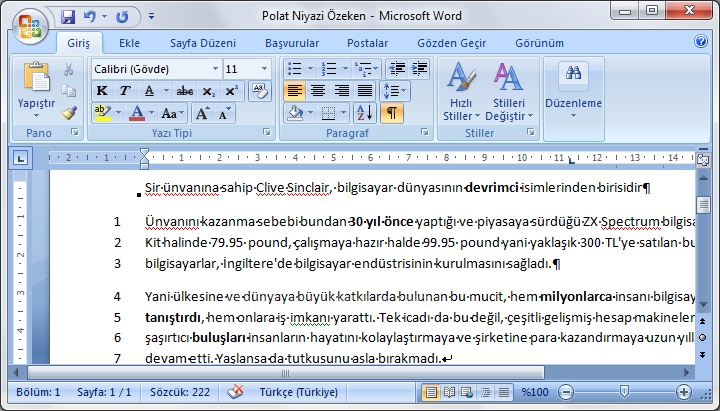Open the Görünüm tab
Viewport: 720px width, 411px height.
click(539, 43)
